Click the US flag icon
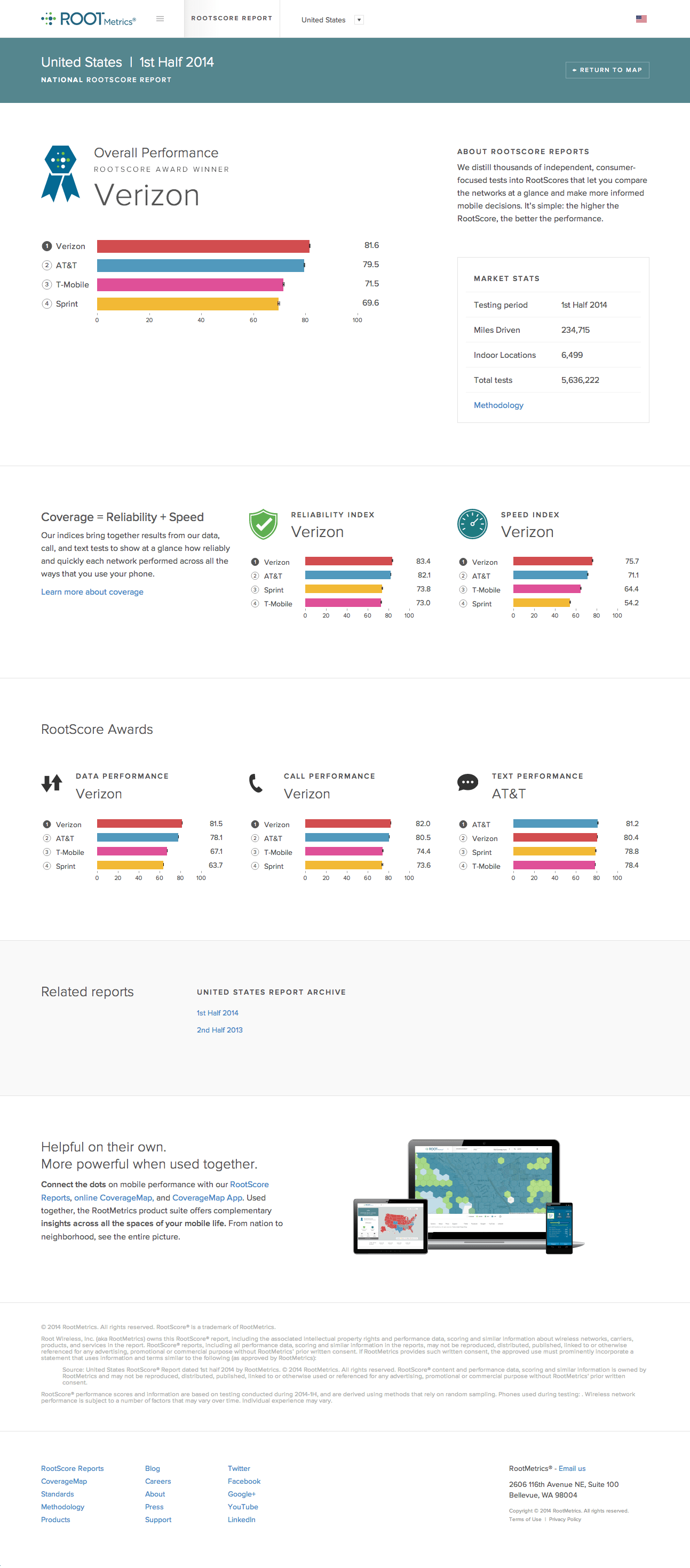Viewport: 690px width, 1568px height. [x=641, y=19]
